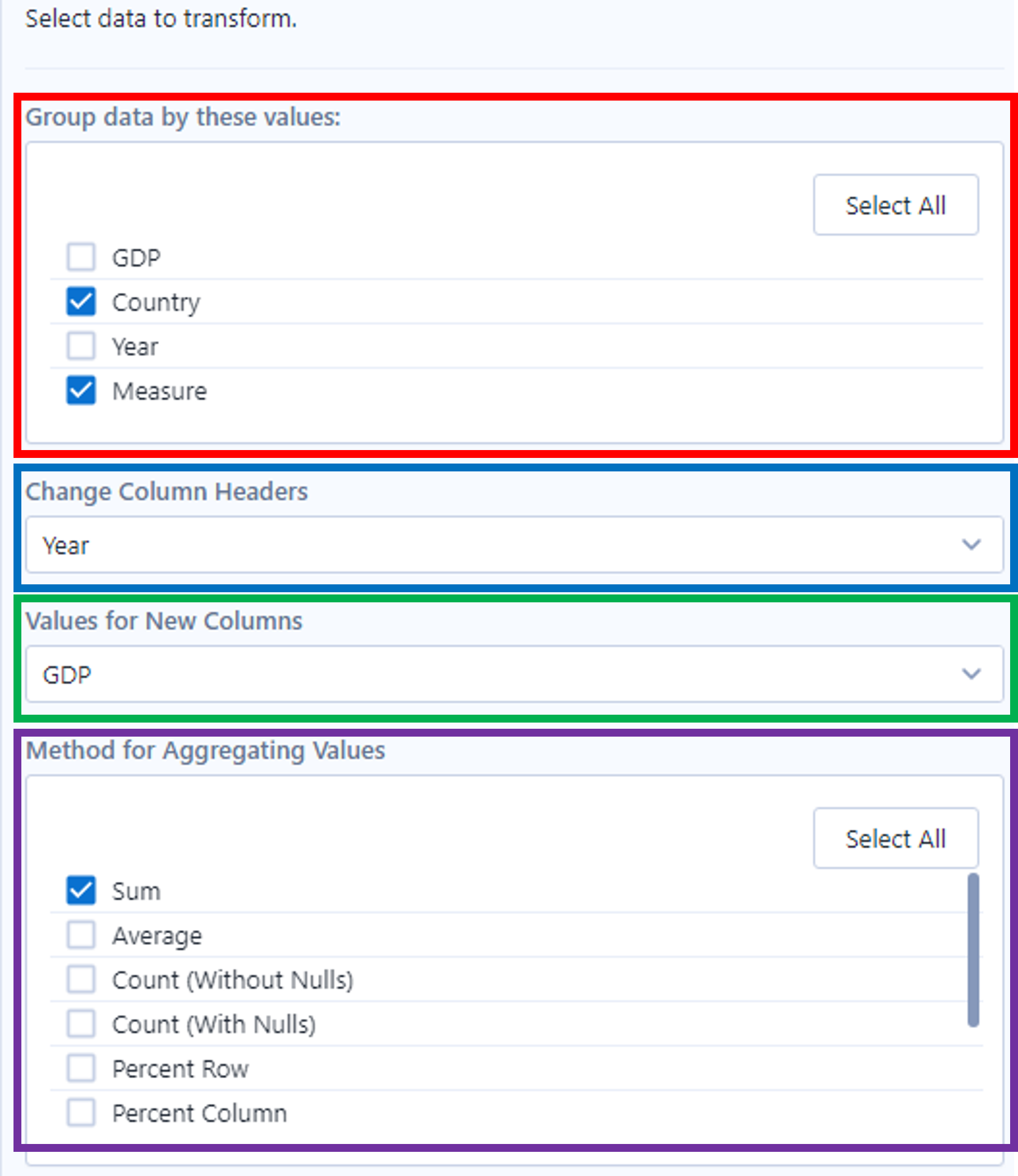Click the chevron arrow beside Year
The height and width of the screenshot is (1176, 1018).
pyautogui.click(x=971, y=545)
